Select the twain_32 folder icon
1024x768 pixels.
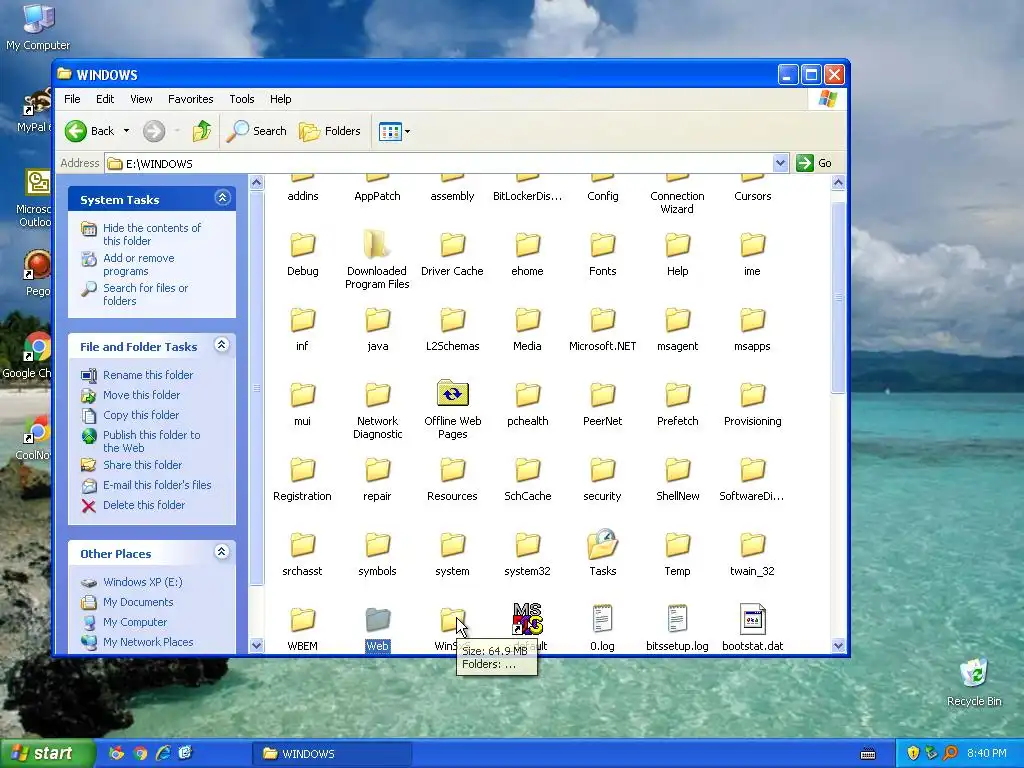point(752,545)
